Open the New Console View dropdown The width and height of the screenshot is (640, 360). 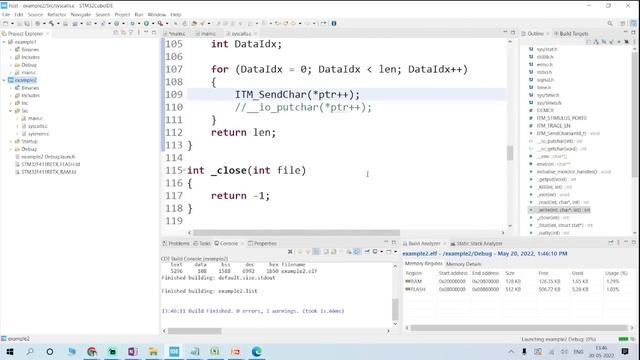395,252
